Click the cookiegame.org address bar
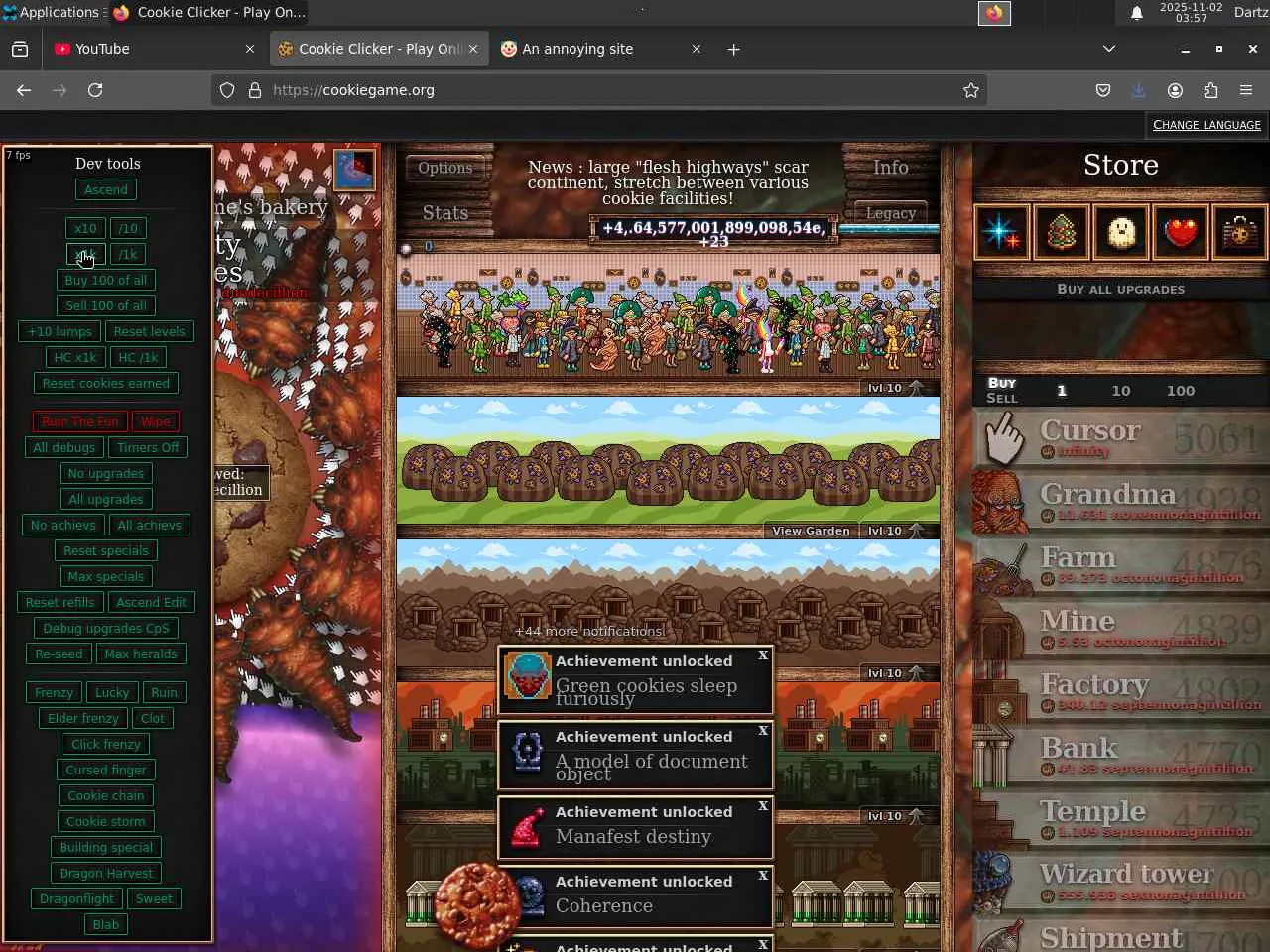Screen dimensions: 1270x952 [x=600, y=90]
